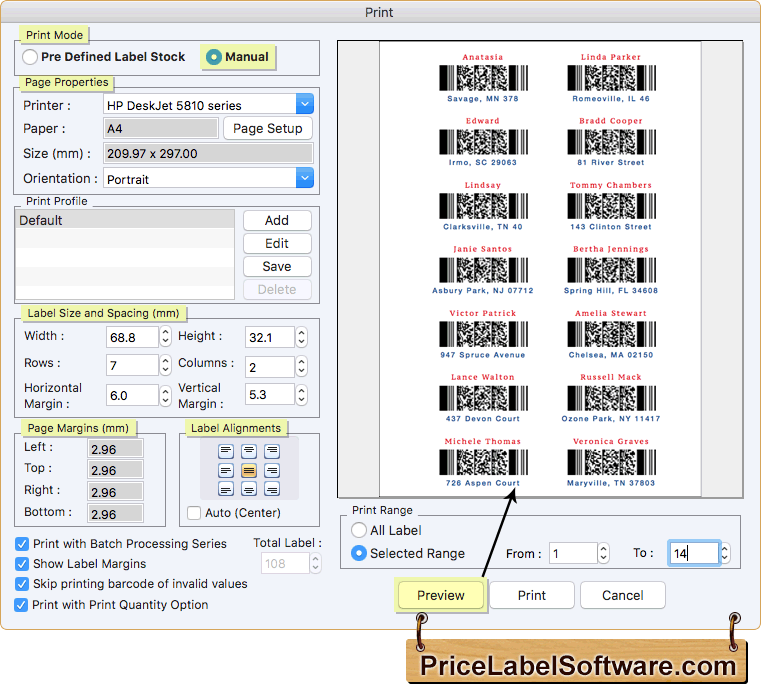The height and width of the screenshot is (684, 761).
Task: Select middle-right label alignment icon
Action: pos(272,470)
